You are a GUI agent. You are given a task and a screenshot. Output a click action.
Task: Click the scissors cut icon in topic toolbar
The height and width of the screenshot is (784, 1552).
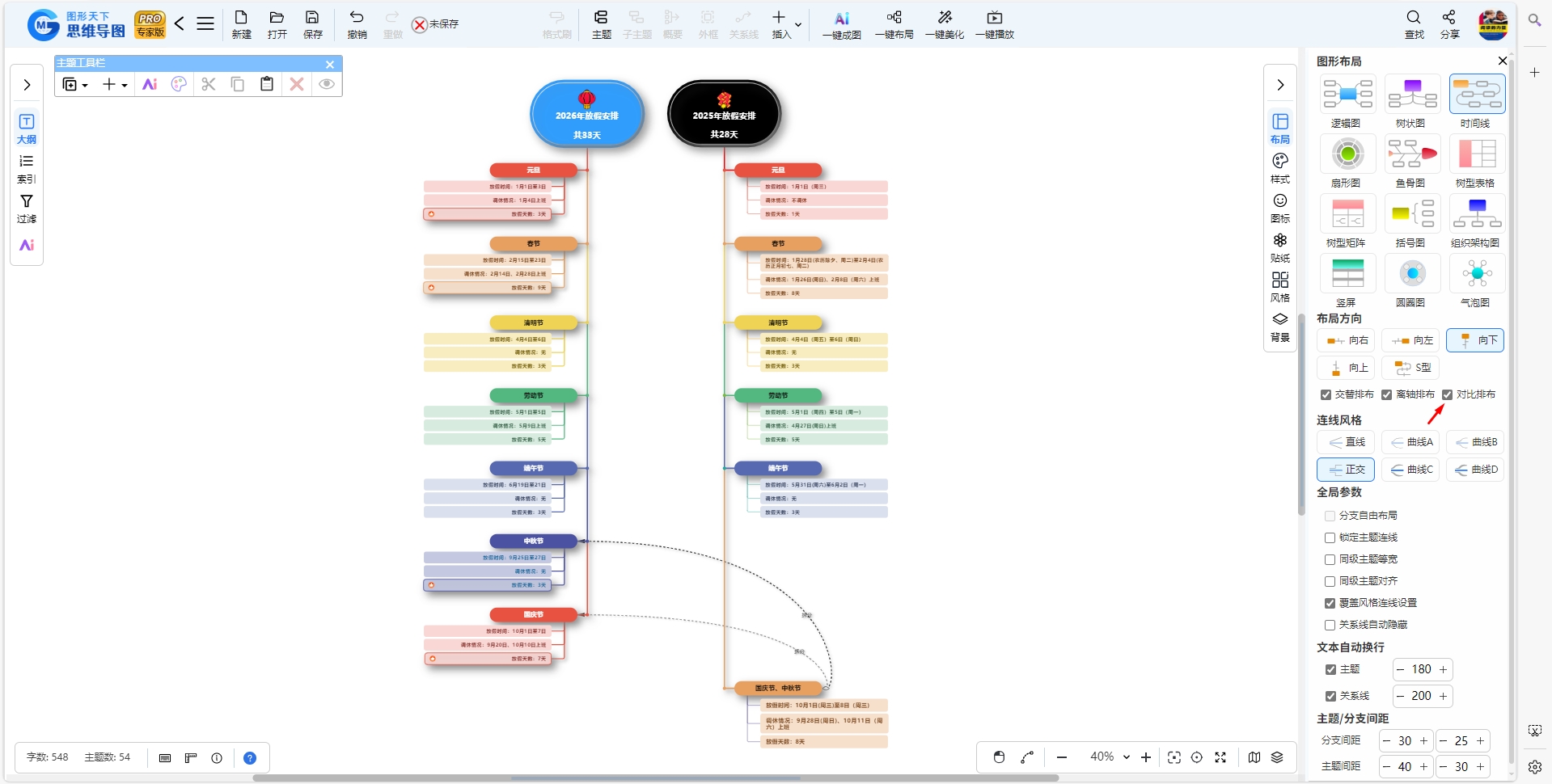tap(209, 84)
